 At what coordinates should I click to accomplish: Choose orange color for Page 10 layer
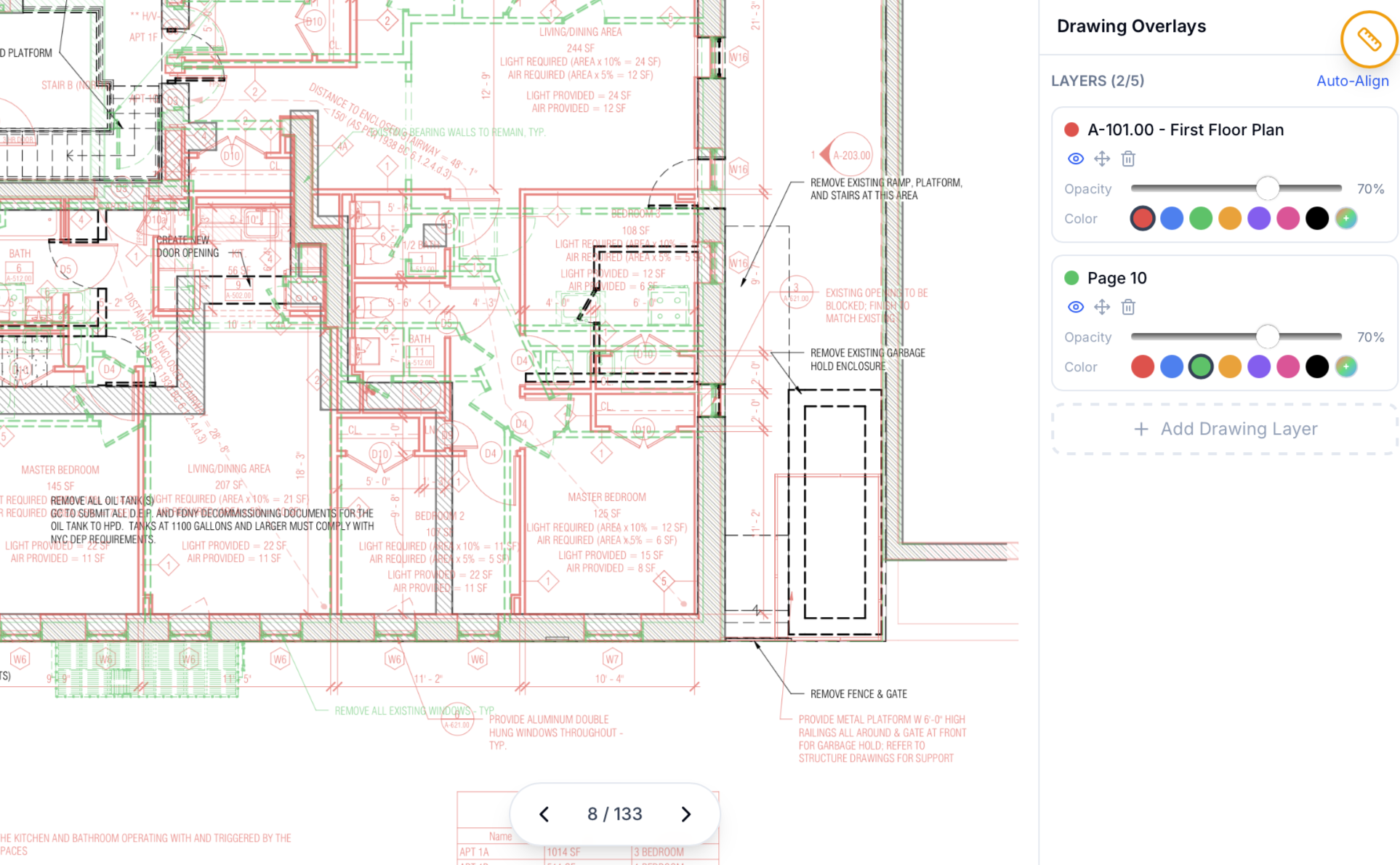[1230, 366]
